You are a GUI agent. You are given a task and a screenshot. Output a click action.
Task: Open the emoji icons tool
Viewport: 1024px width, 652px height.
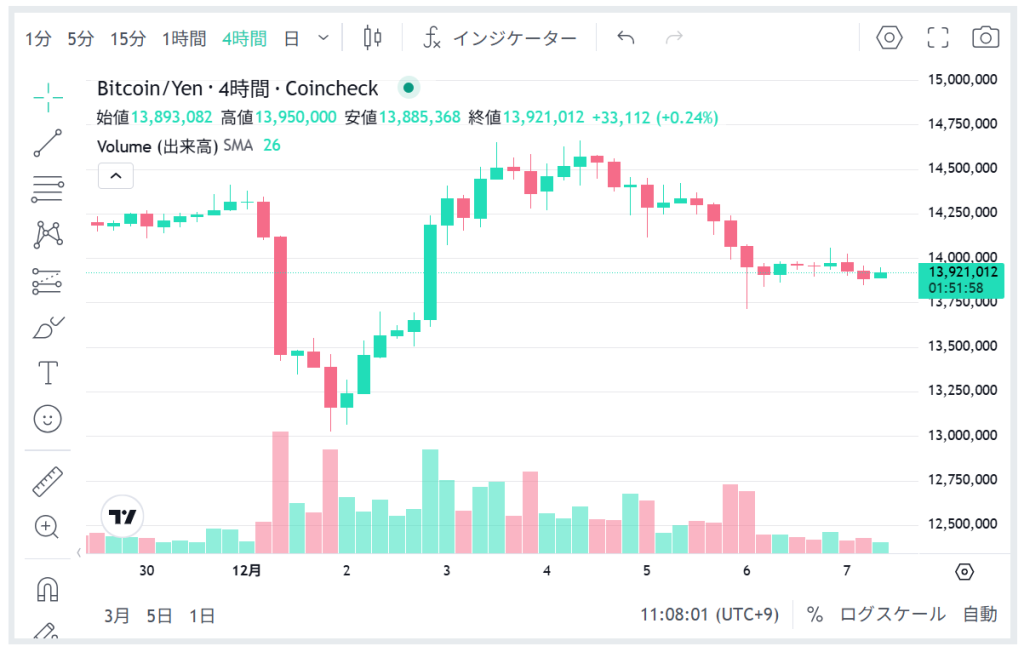(x=48, y=419)
